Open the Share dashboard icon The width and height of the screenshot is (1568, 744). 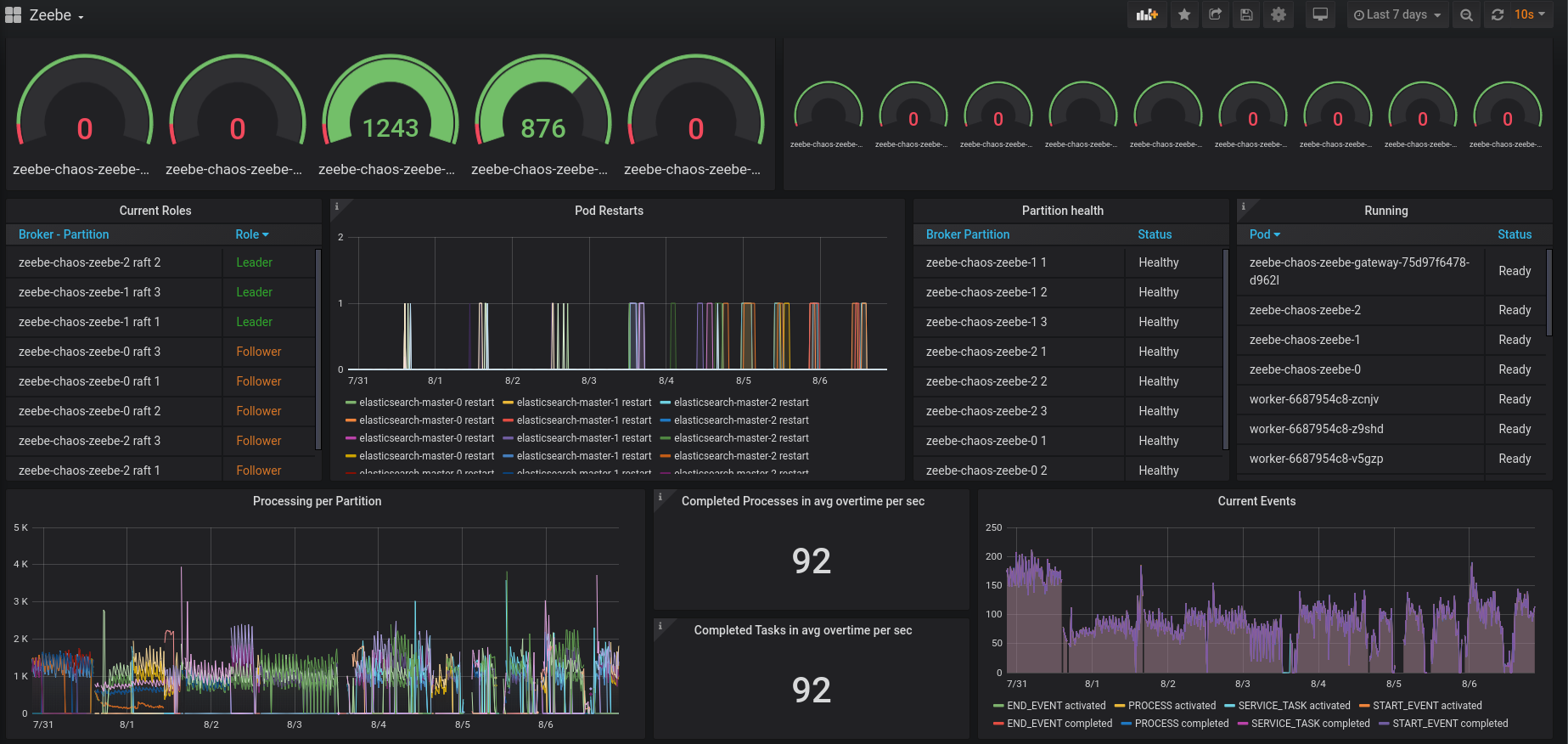pos(1216,15)
